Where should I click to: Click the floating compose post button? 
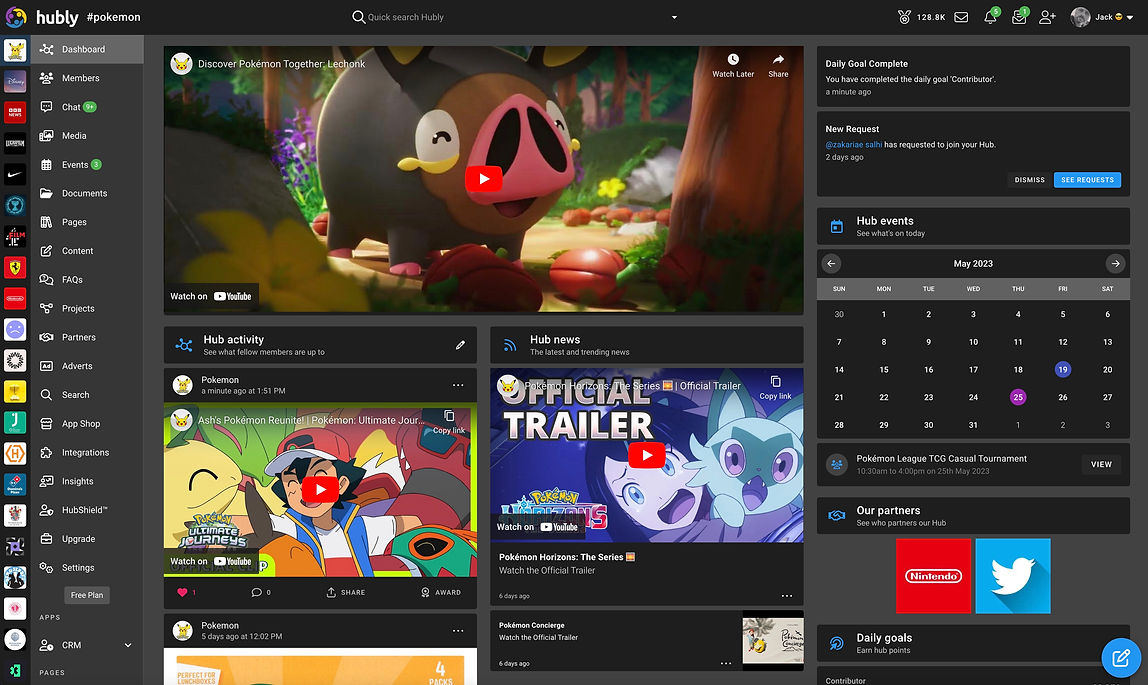point(1121,657)
